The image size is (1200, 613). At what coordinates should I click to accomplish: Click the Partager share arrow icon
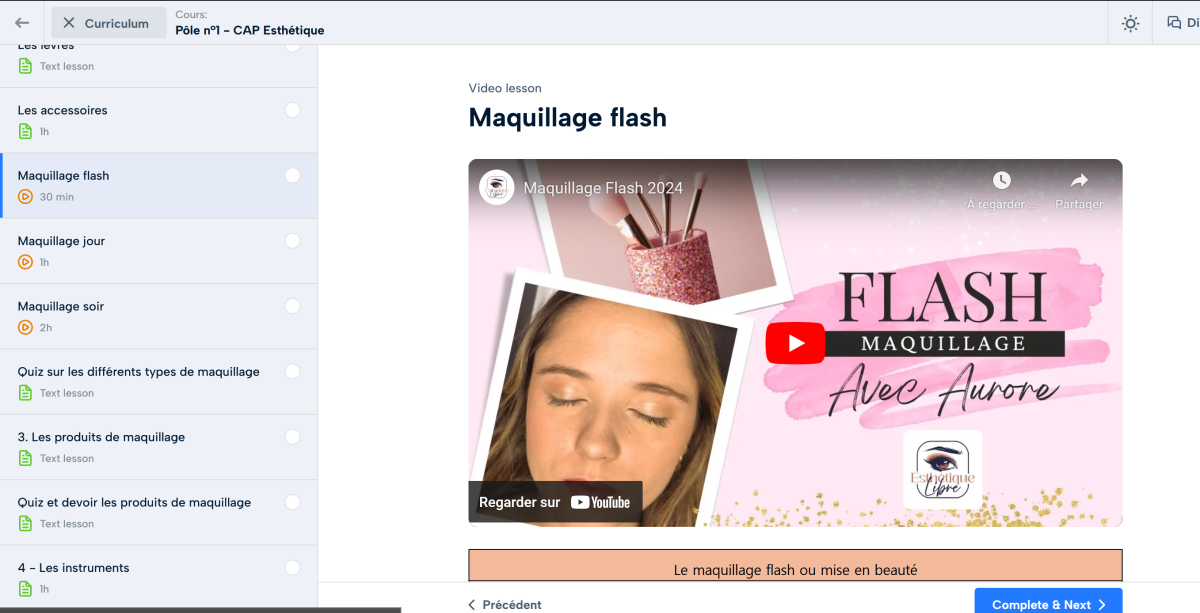tap(1079, 181)
